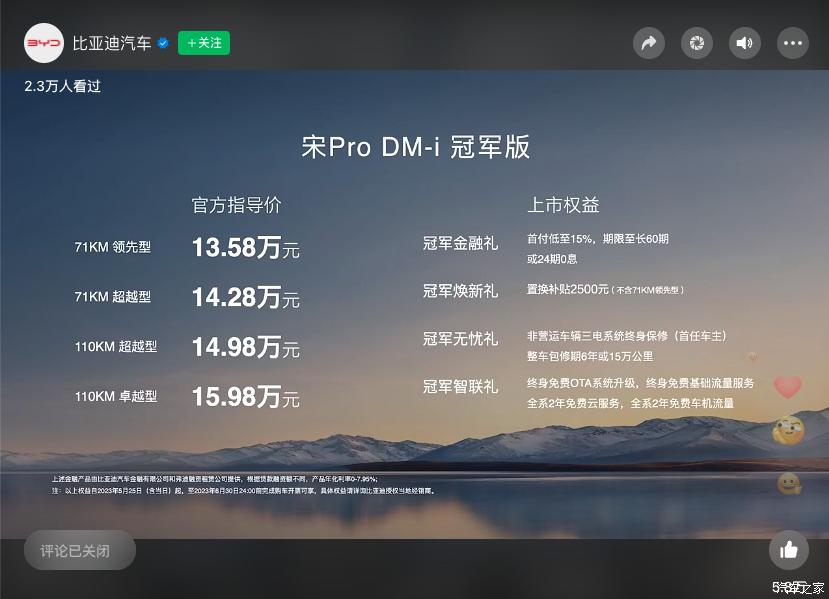Click the 2.3万人看过 viewer count
Screen dimensions: 829x599
[x=62, y=86]
